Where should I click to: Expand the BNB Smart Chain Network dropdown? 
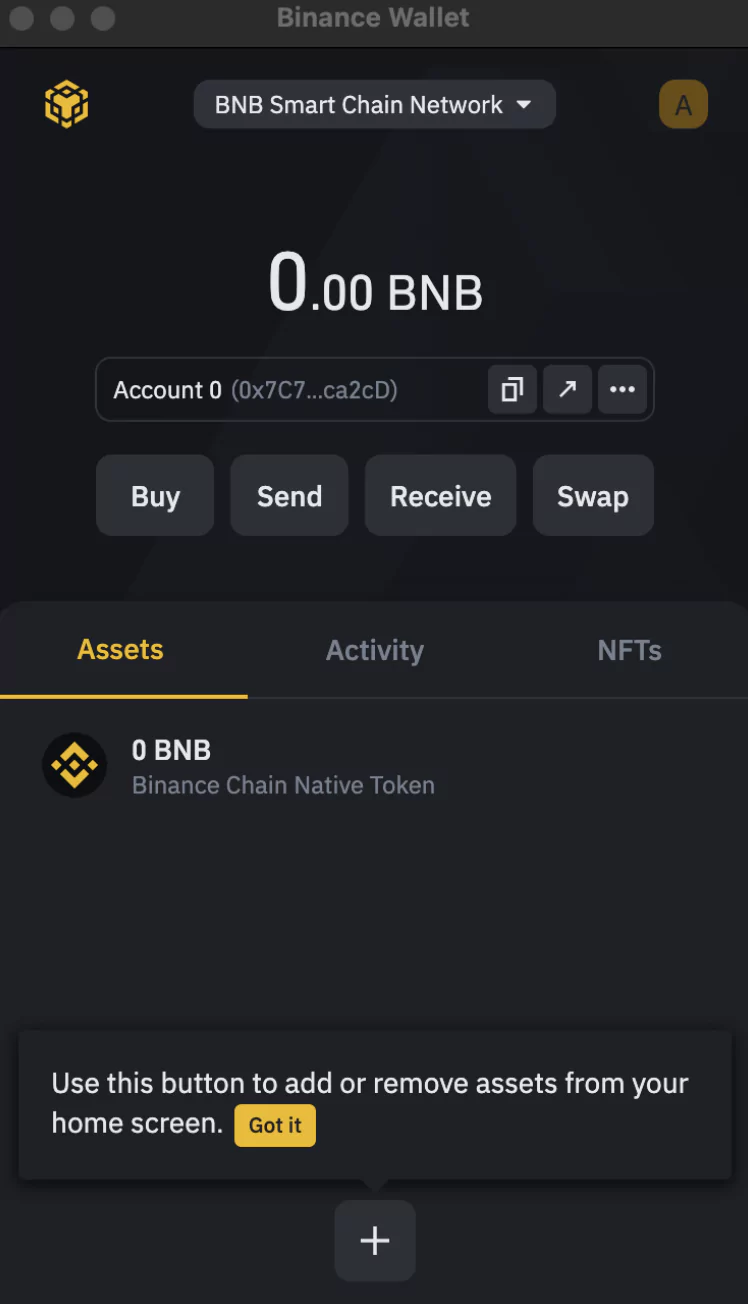(x=374, y=104)
